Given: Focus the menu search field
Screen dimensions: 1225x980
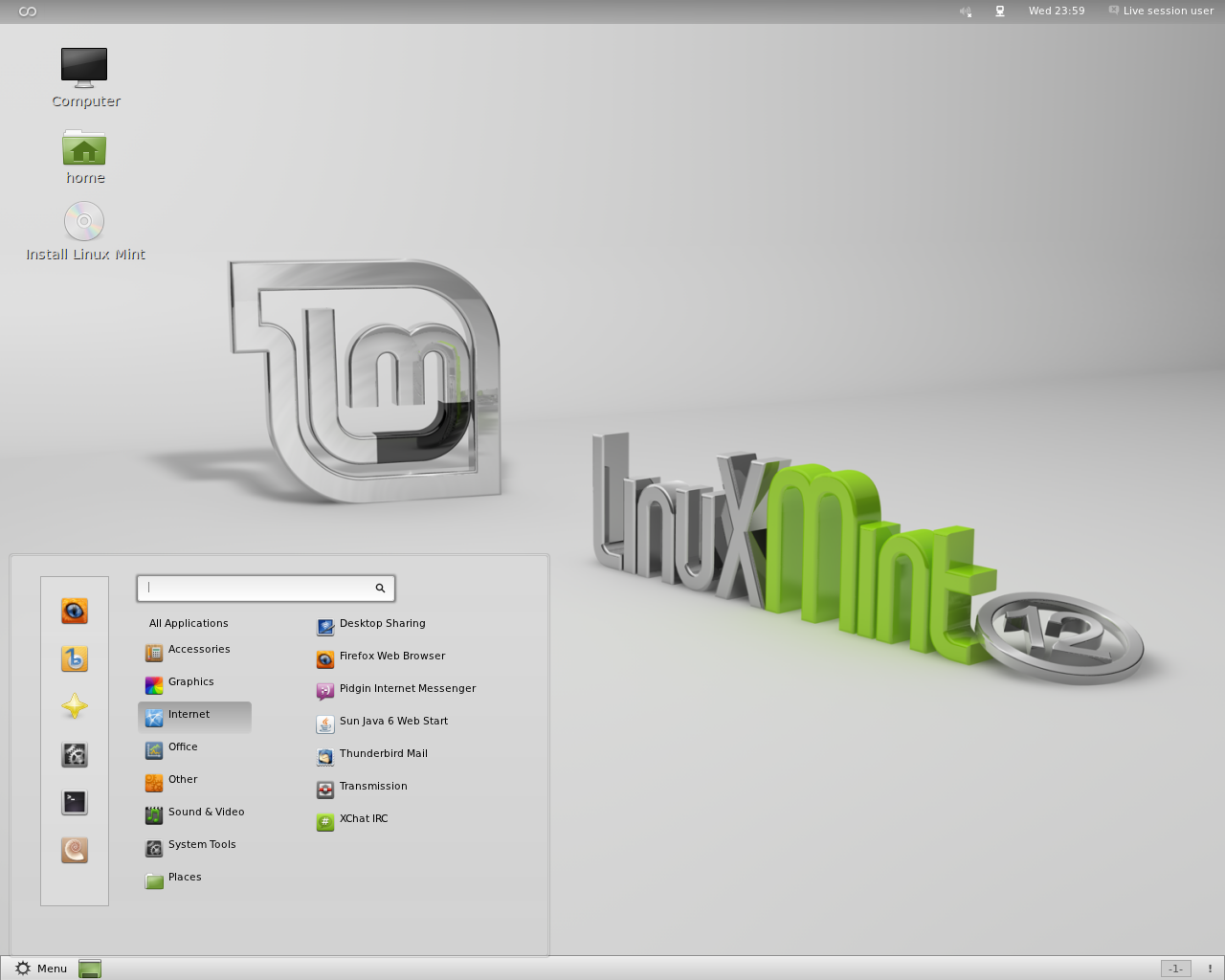Looking at the screenshot, I should click(266, 588).
